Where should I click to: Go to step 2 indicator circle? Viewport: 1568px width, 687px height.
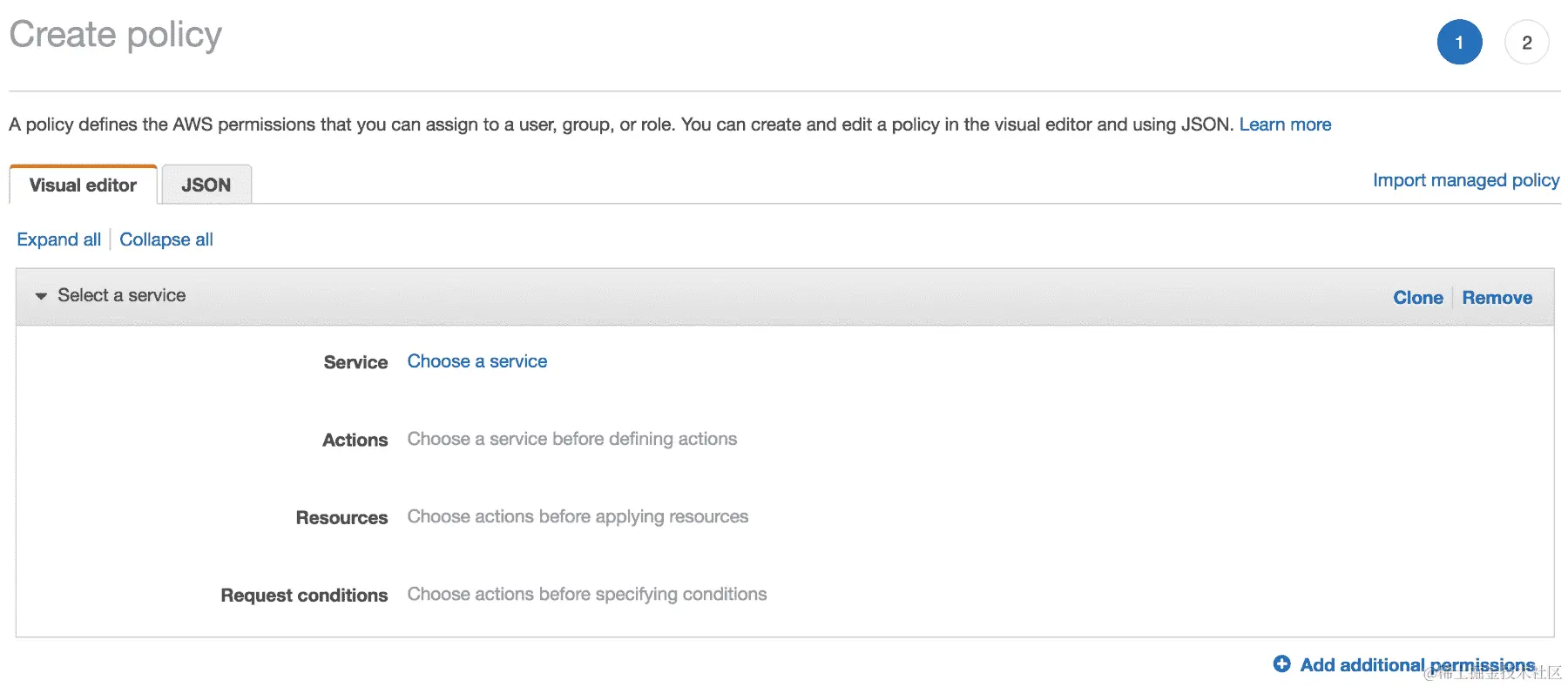[1526, 43]
